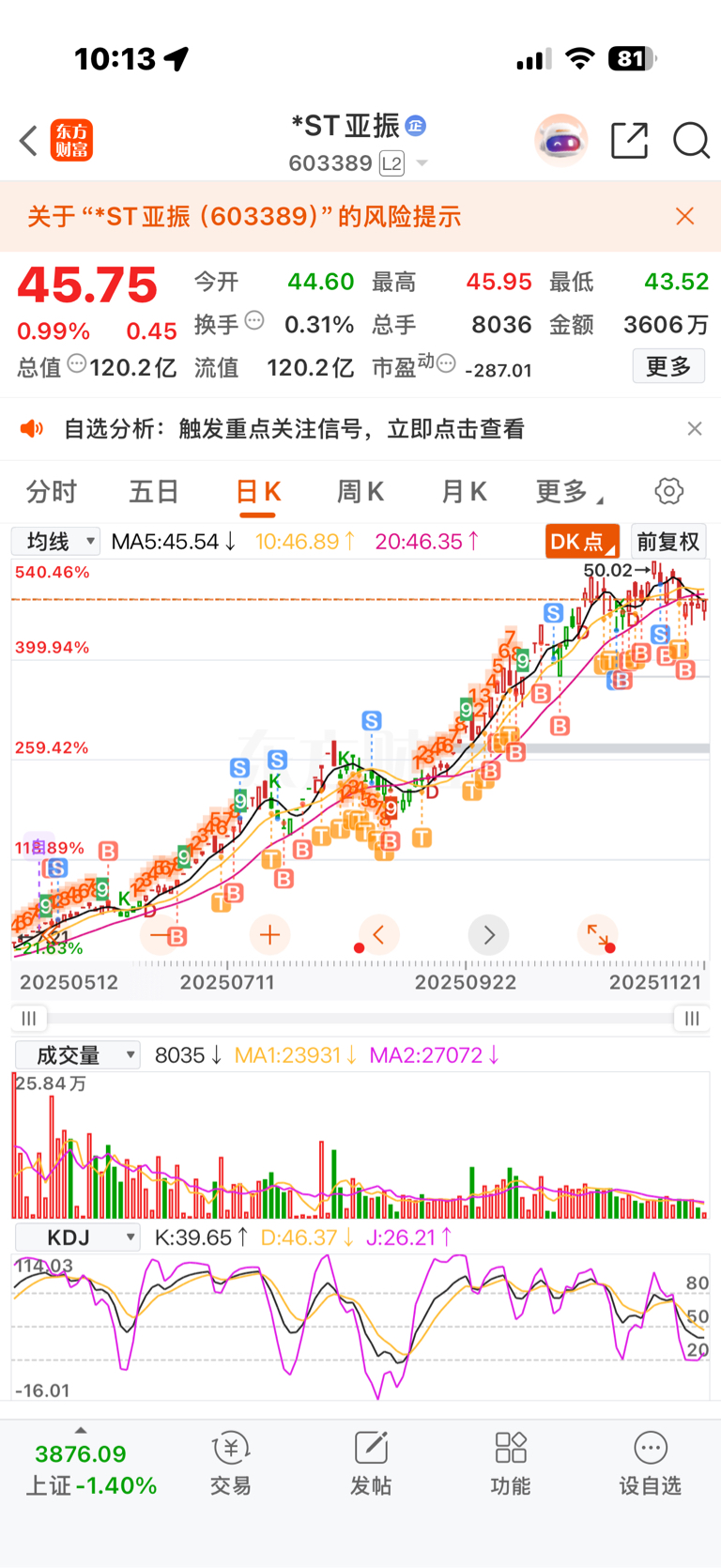
Task: Open the 成交量 indicator dropdown
Action: [x=77, y=1055]
